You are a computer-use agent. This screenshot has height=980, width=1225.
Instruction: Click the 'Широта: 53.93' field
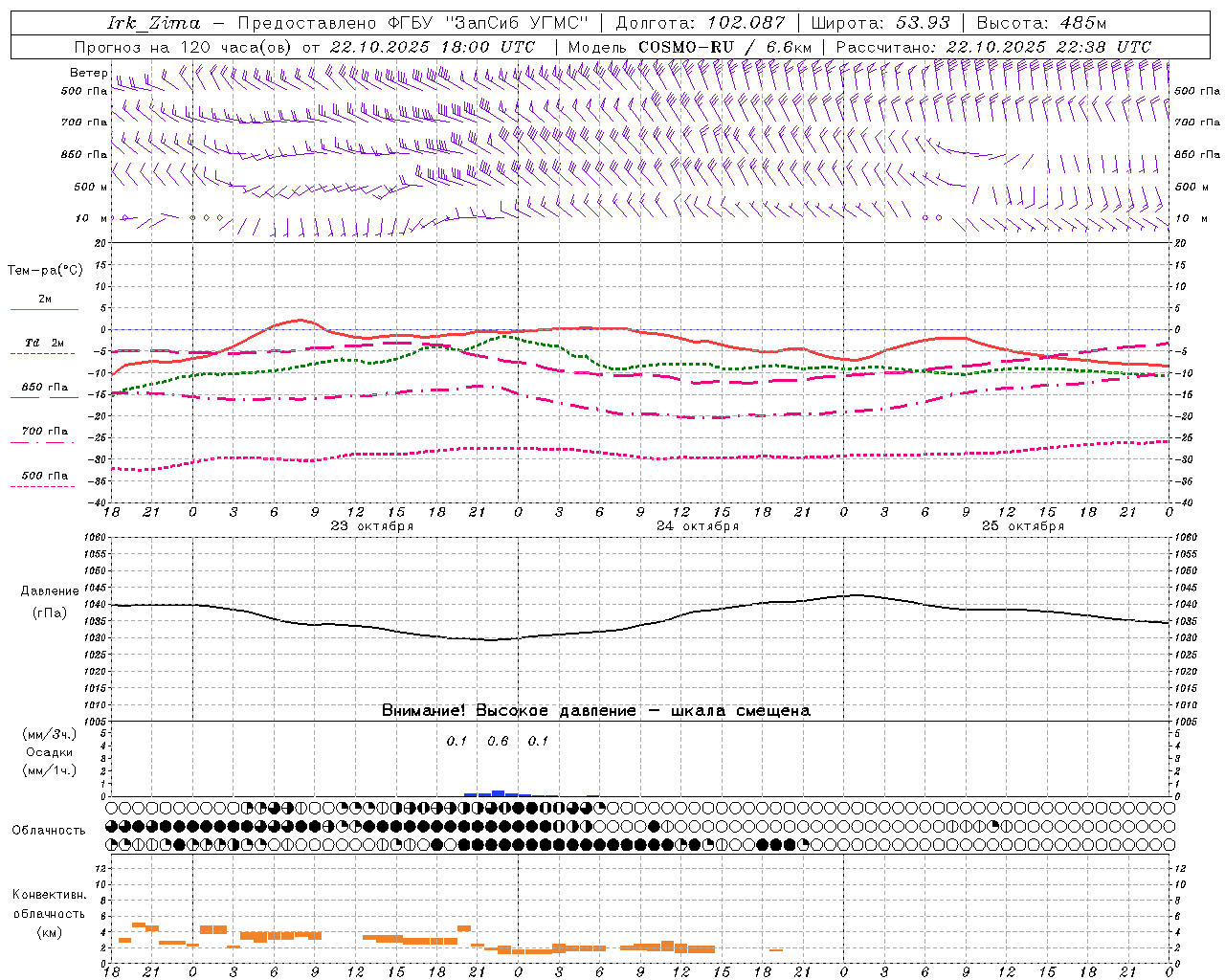[x=880, y=23]
